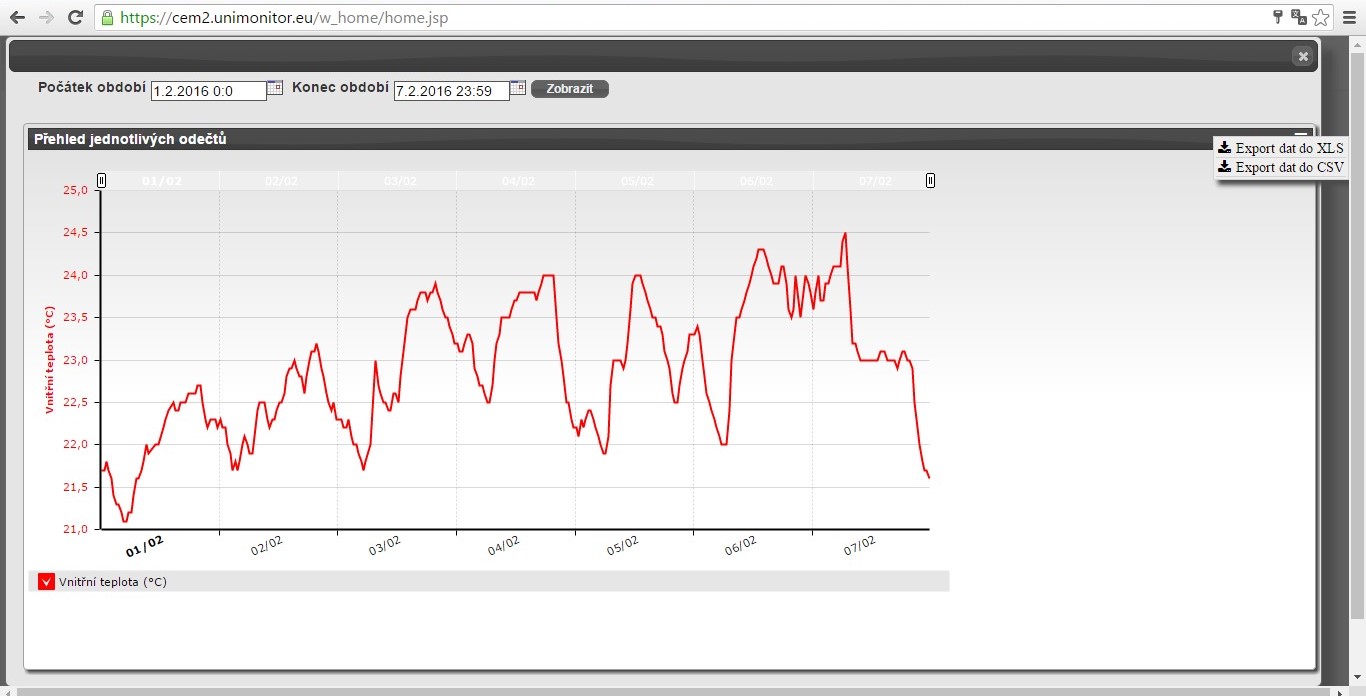Grab the right range selector handle

point(930,180)
